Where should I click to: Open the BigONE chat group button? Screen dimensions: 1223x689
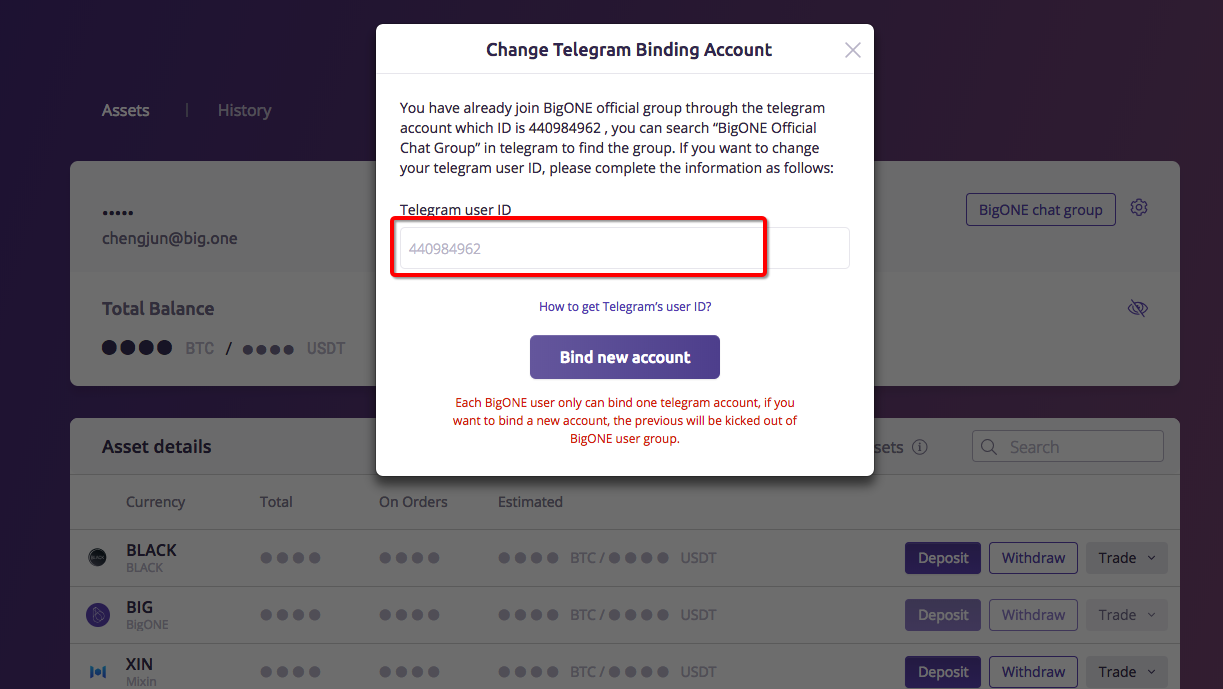[1040, 210]
